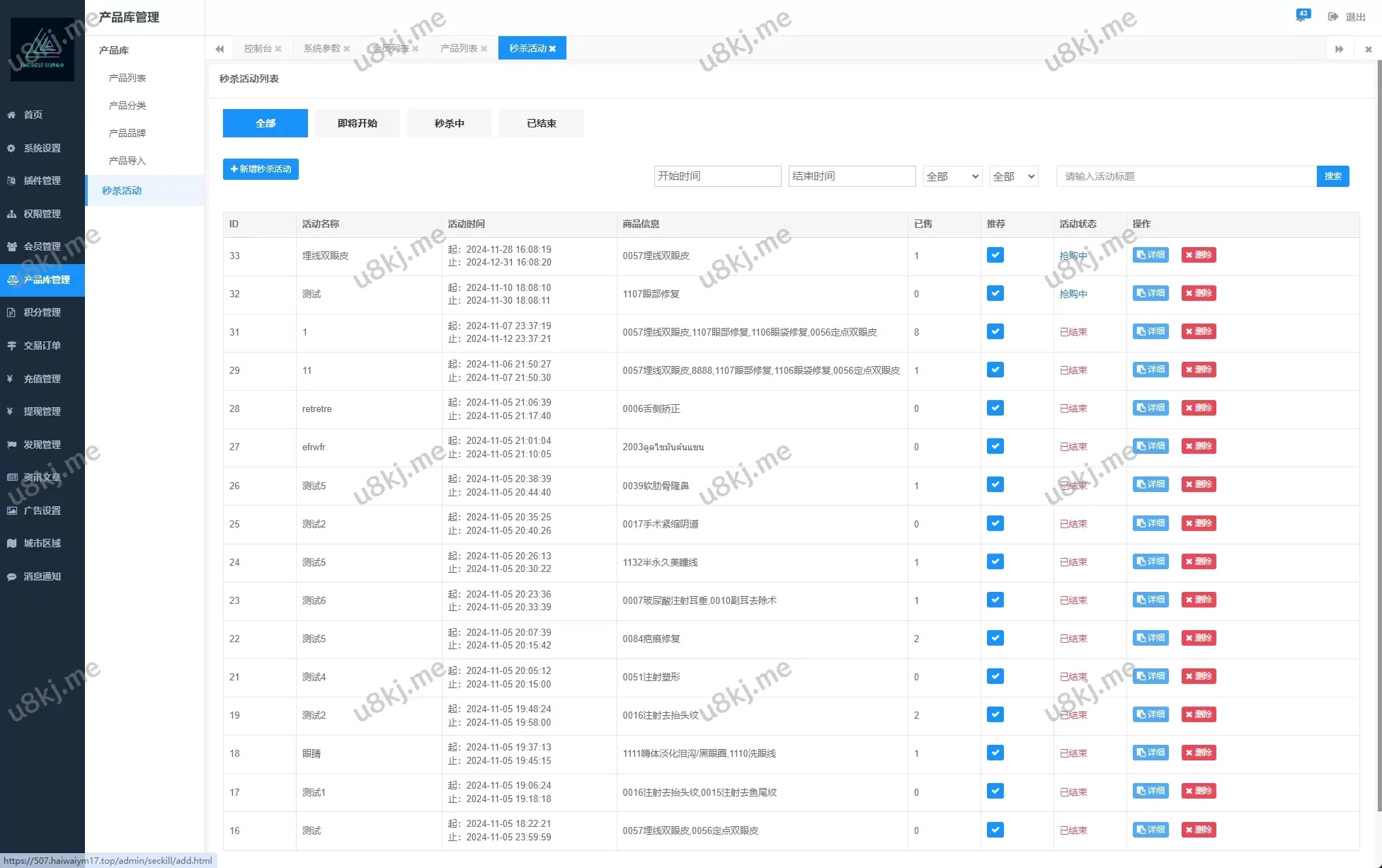Click the activity title search input

pos(1186,176)
